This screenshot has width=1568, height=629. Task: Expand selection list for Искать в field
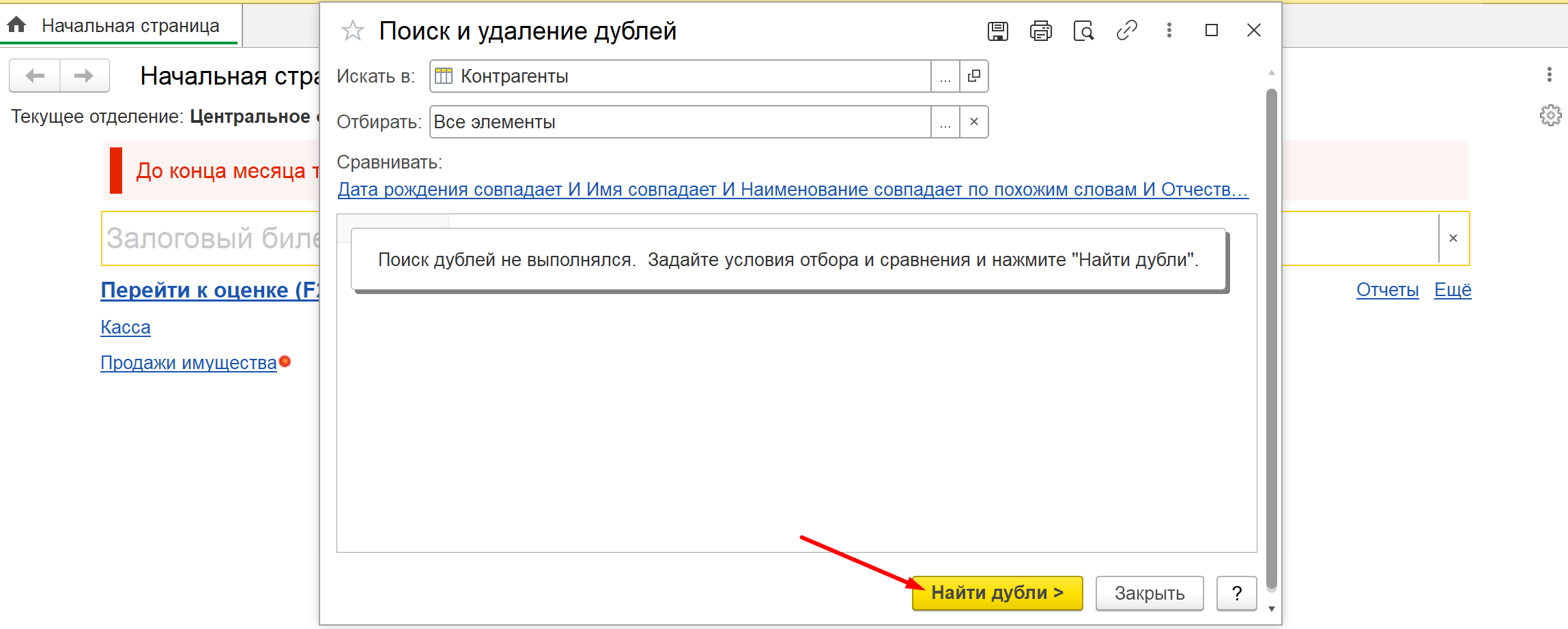[x=945, y=76]
